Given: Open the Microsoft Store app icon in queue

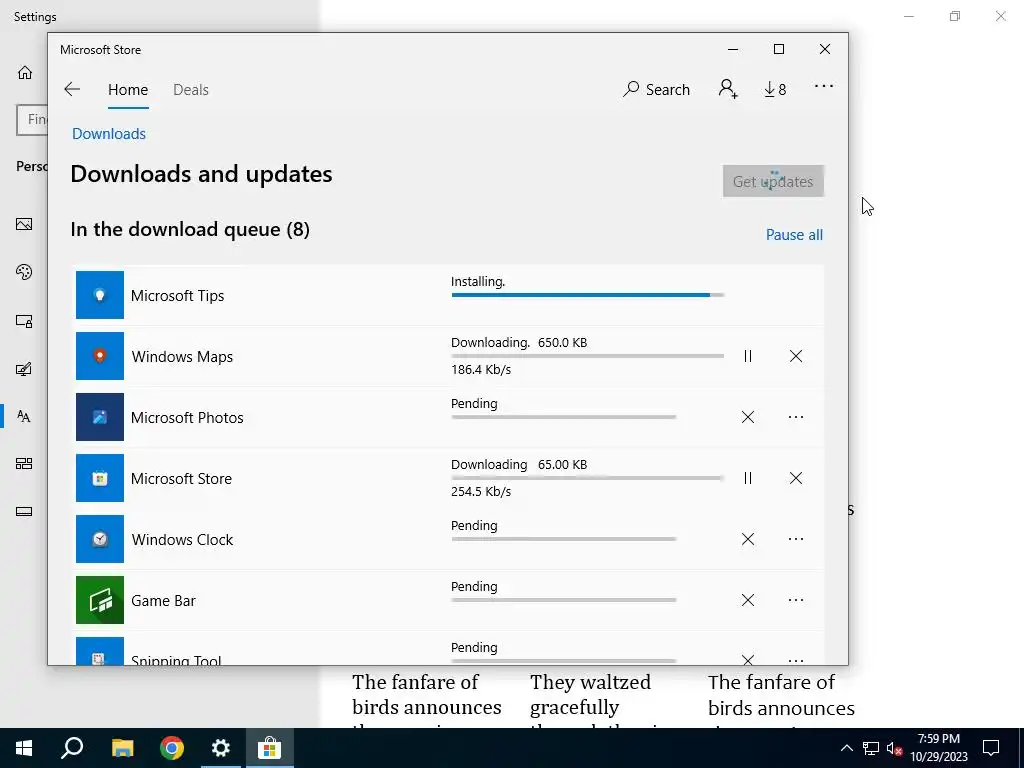Looking at the screenshot, I should [100, 478].
